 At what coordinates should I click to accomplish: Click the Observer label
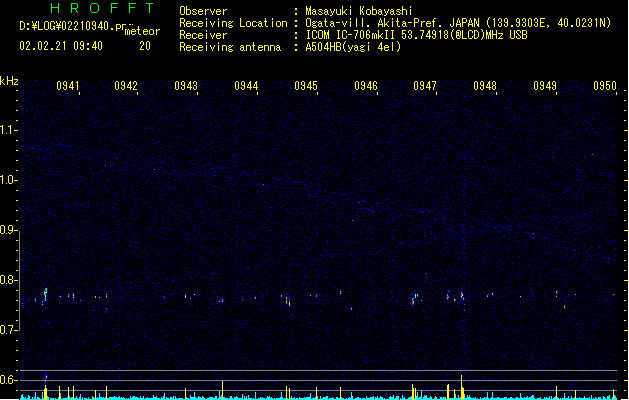pos(203,11)
